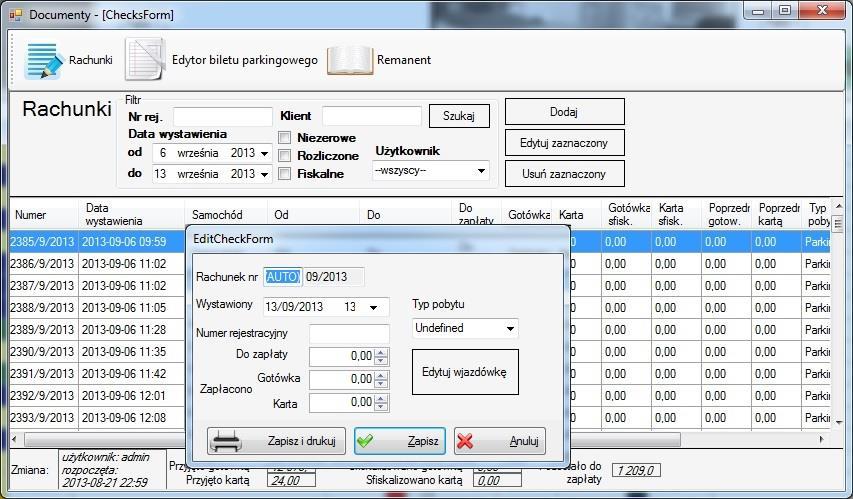
Task: Decrease Do zapłaty value with down arrow
Action: [381, 361]
